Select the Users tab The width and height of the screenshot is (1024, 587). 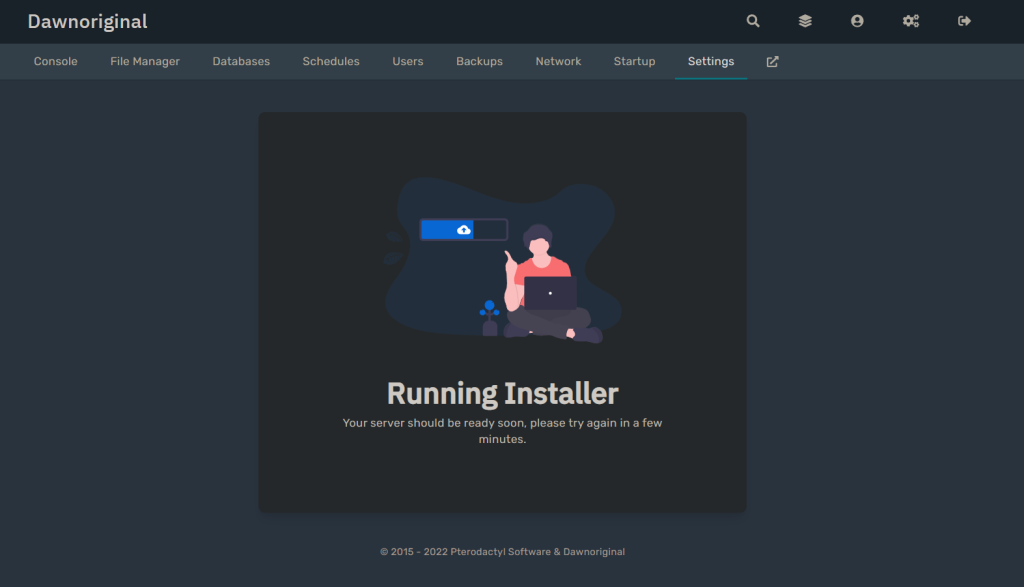click(408, 61)
